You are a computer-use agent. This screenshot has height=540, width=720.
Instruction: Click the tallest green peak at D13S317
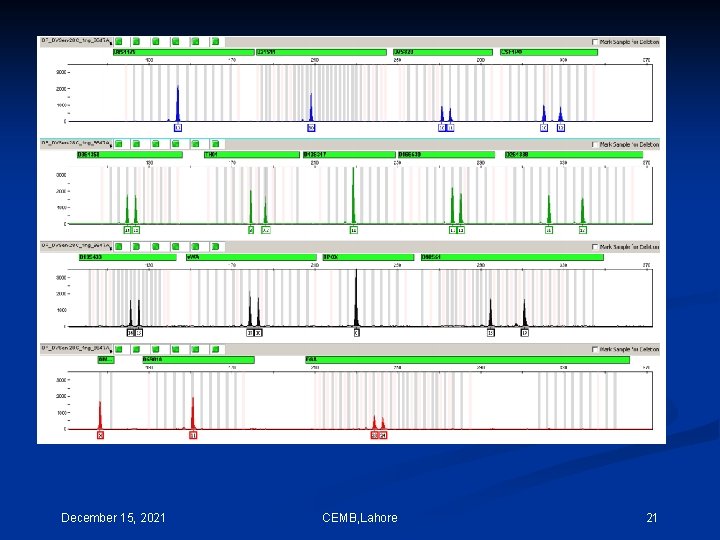[x=354, y=195]
